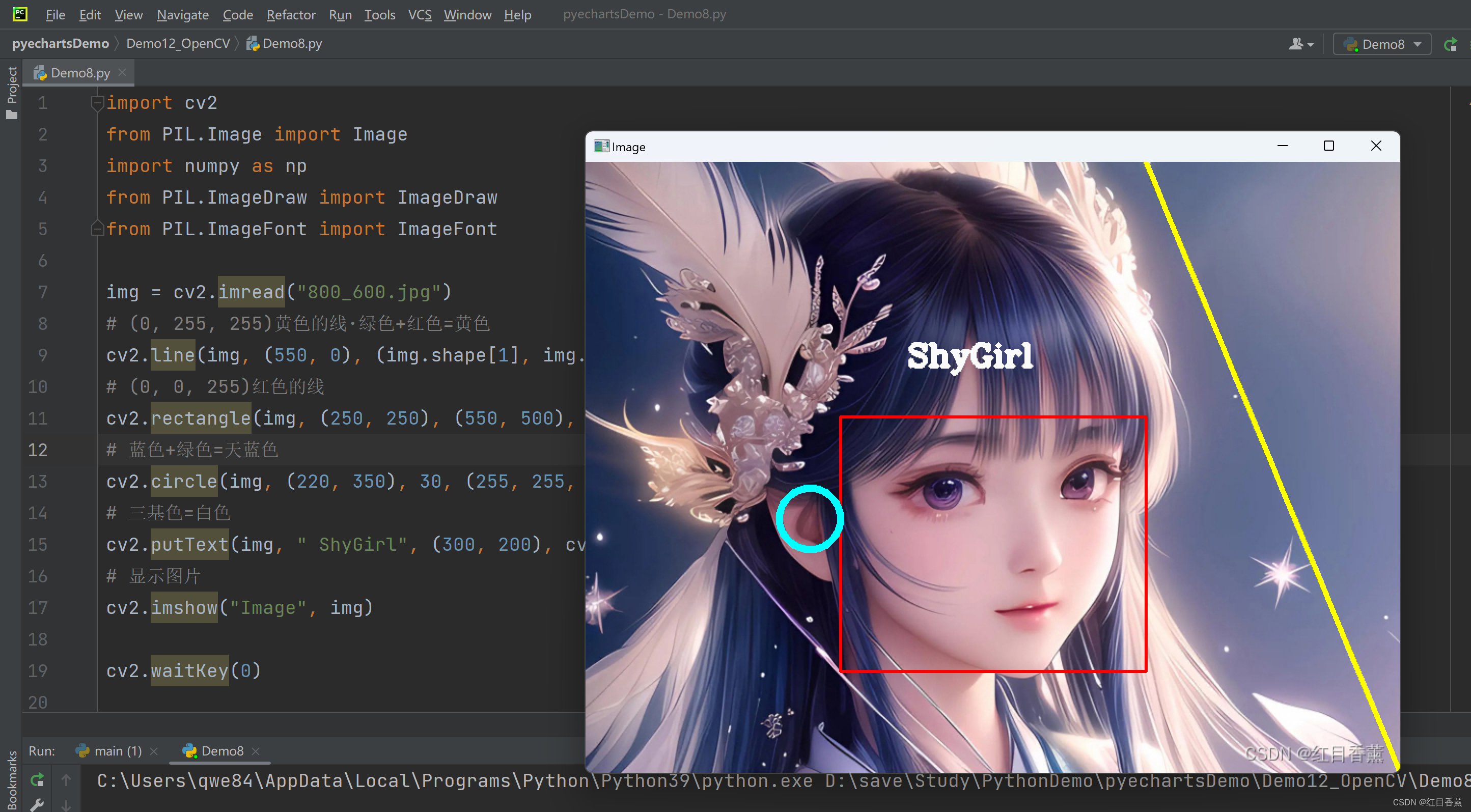
Task: Switch to the main (1) run tab
Action: point(118,751)
